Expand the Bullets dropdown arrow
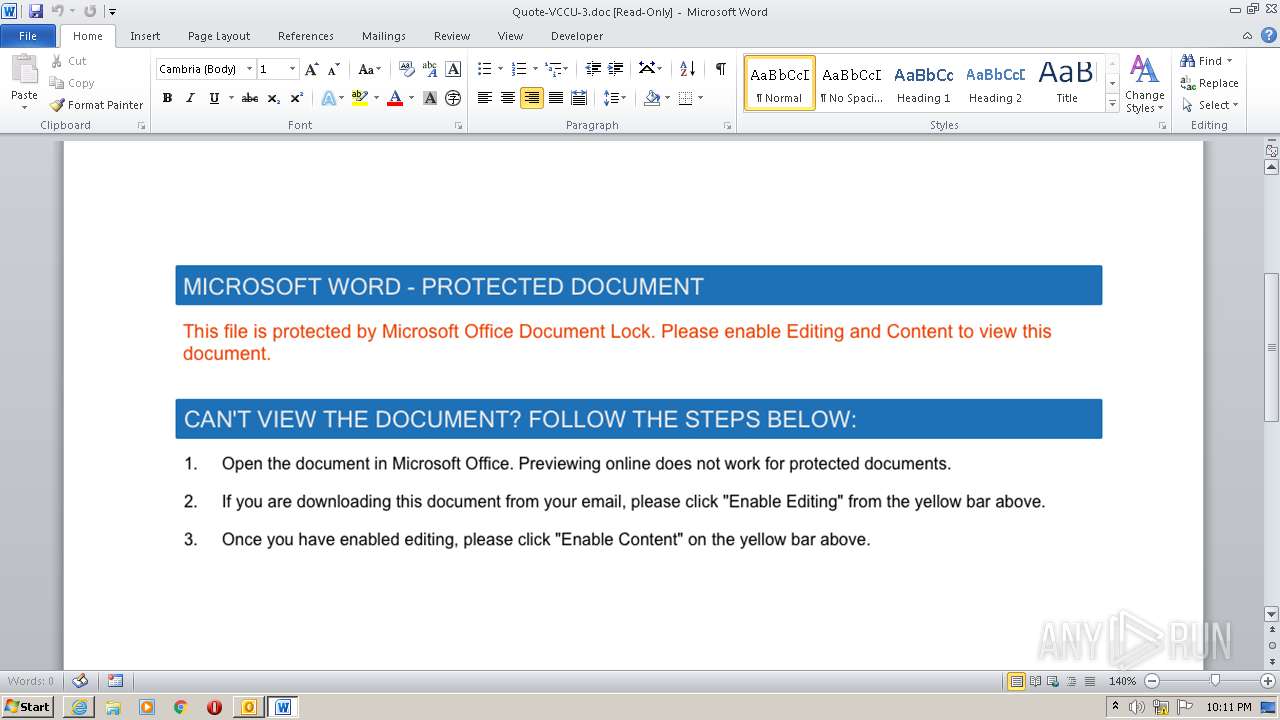This screenshot has width=1280, height=720. [x=500, y=69]
